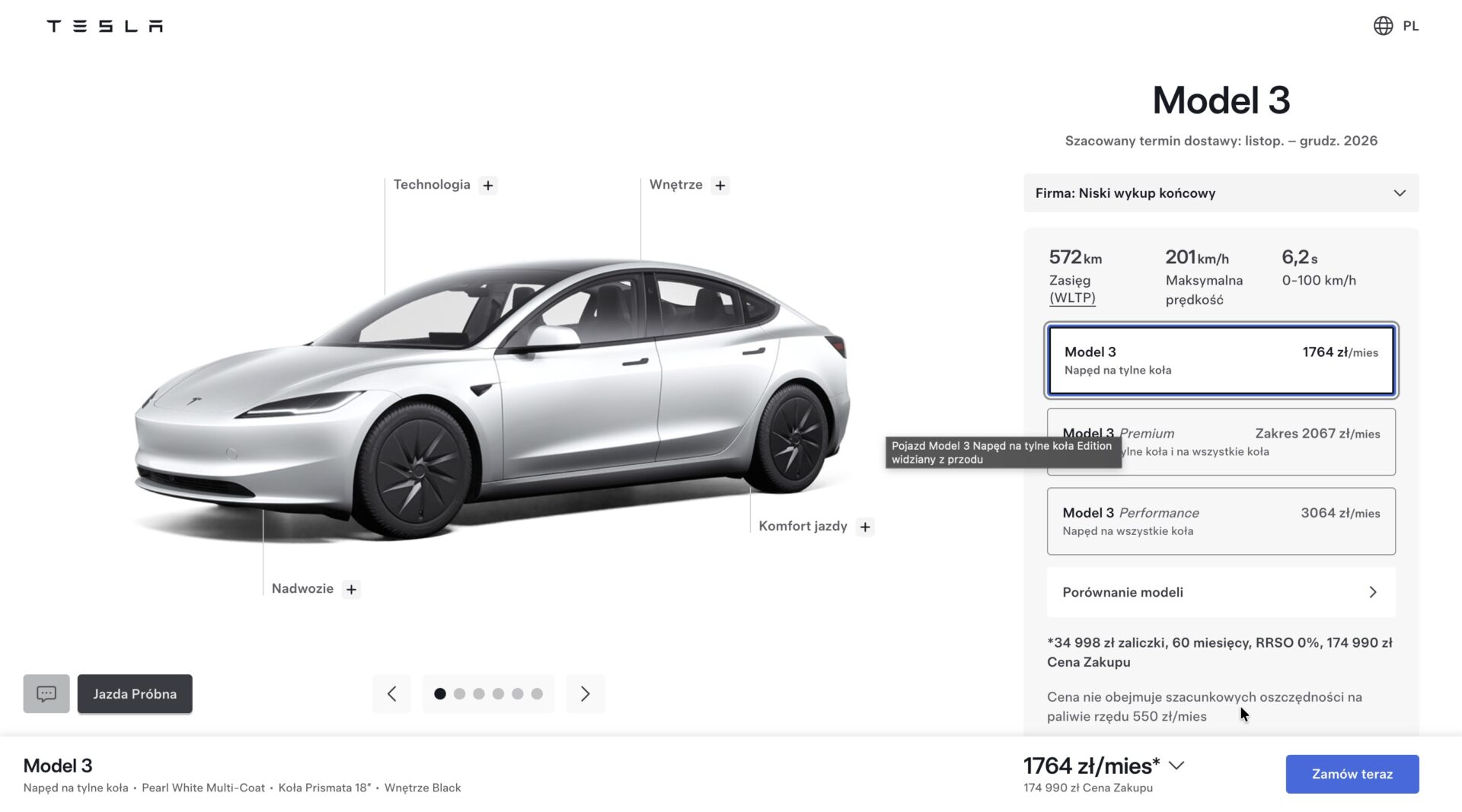
Task: Open Porównanie modeli comparison
Action: tap(1221, 592)
